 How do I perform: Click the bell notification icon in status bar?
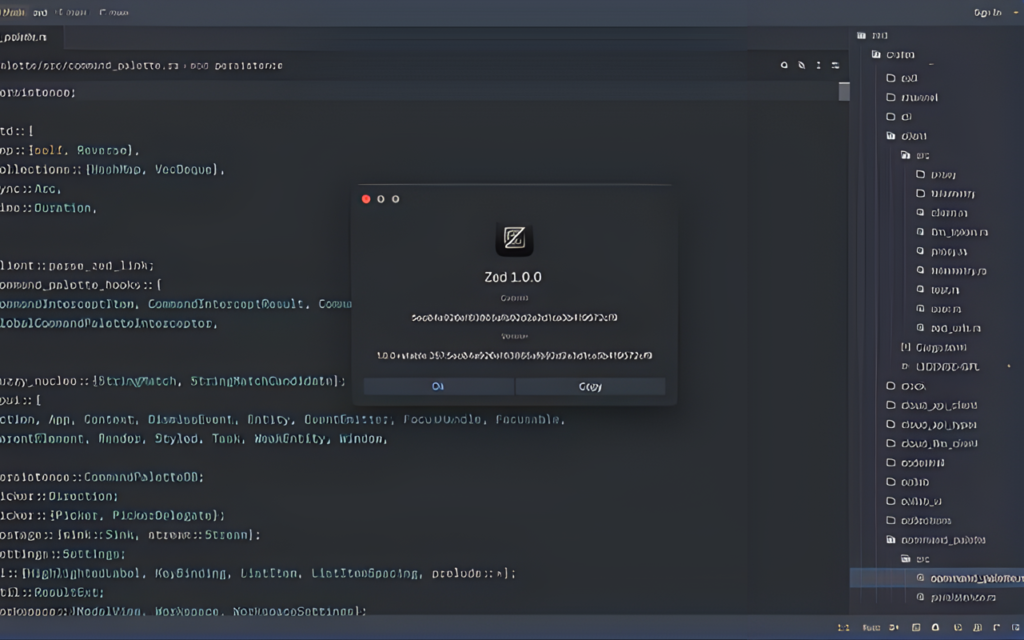pos(935,628)
